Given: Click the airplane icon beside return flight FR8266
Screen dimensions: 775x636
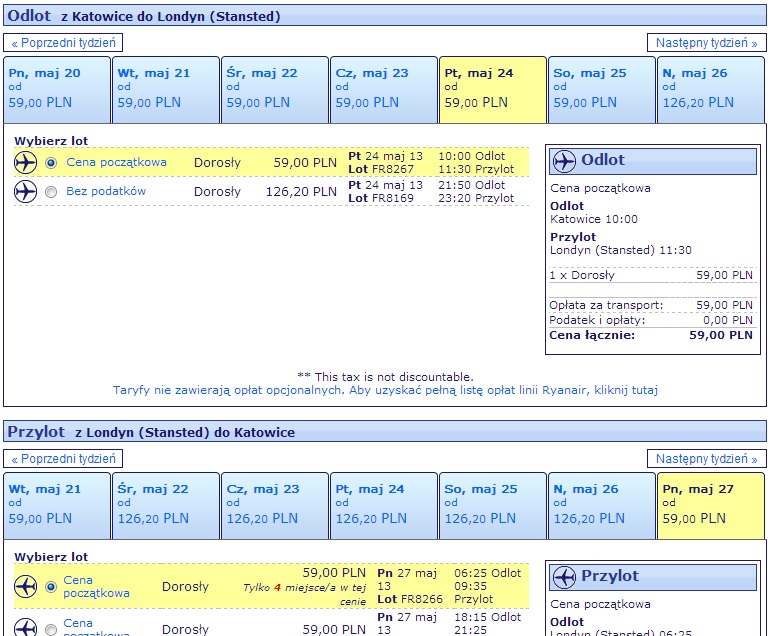Looking at the screenshot, I should pos(26,587).
